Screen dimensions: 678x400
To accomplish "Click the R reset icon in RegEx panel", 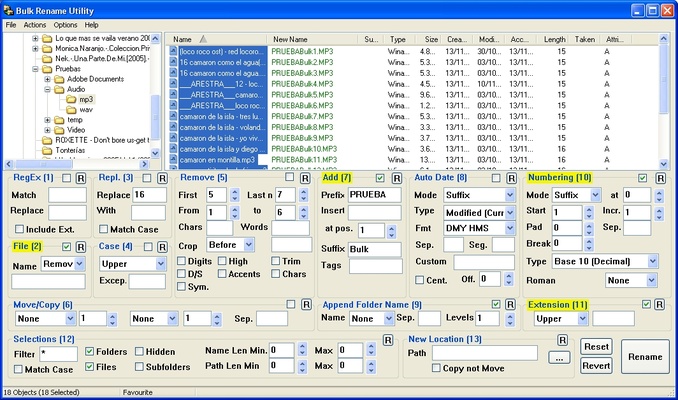I will click(81, 177).
